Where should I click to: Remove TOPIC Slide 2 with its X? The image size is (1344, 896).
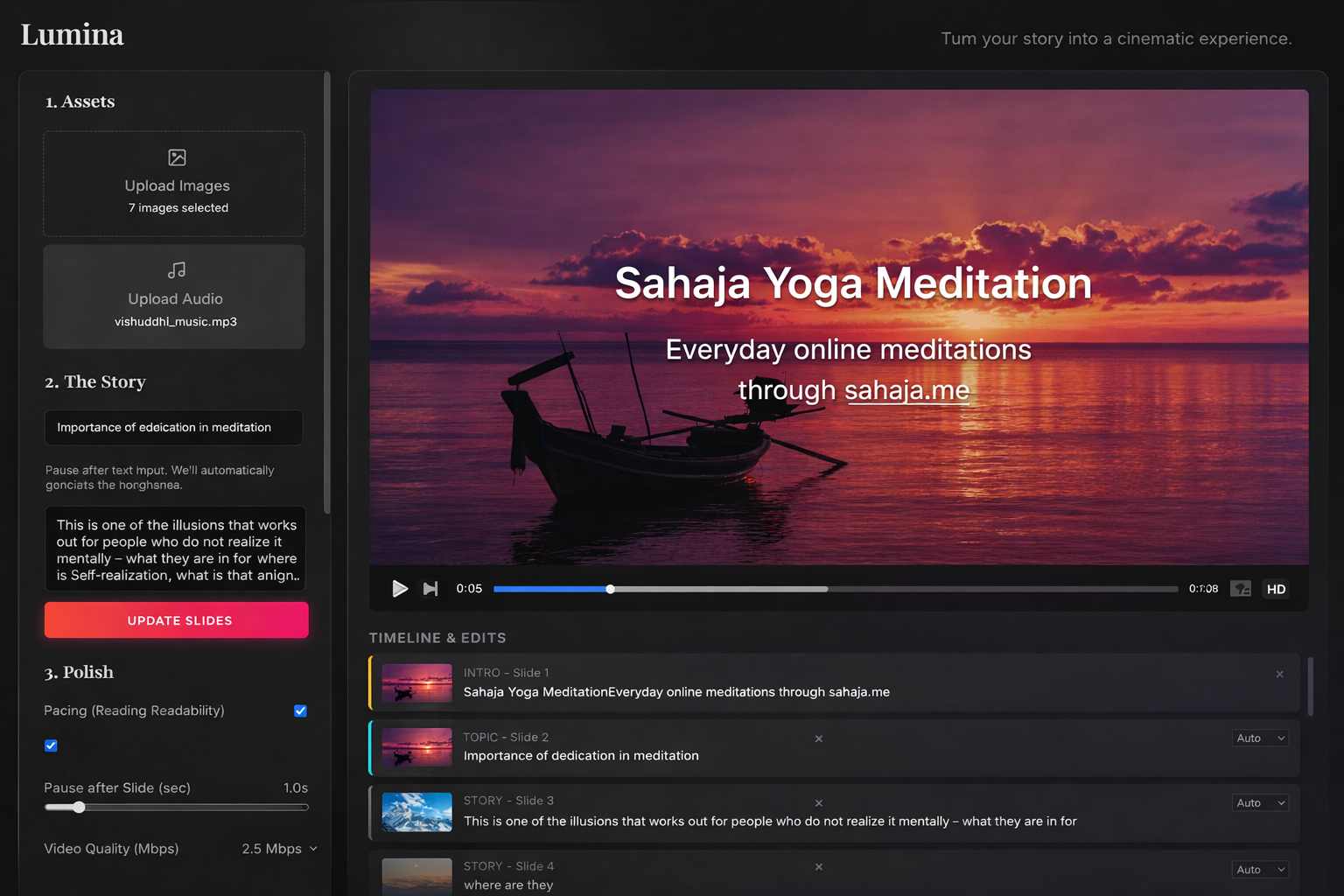point(819,738)
